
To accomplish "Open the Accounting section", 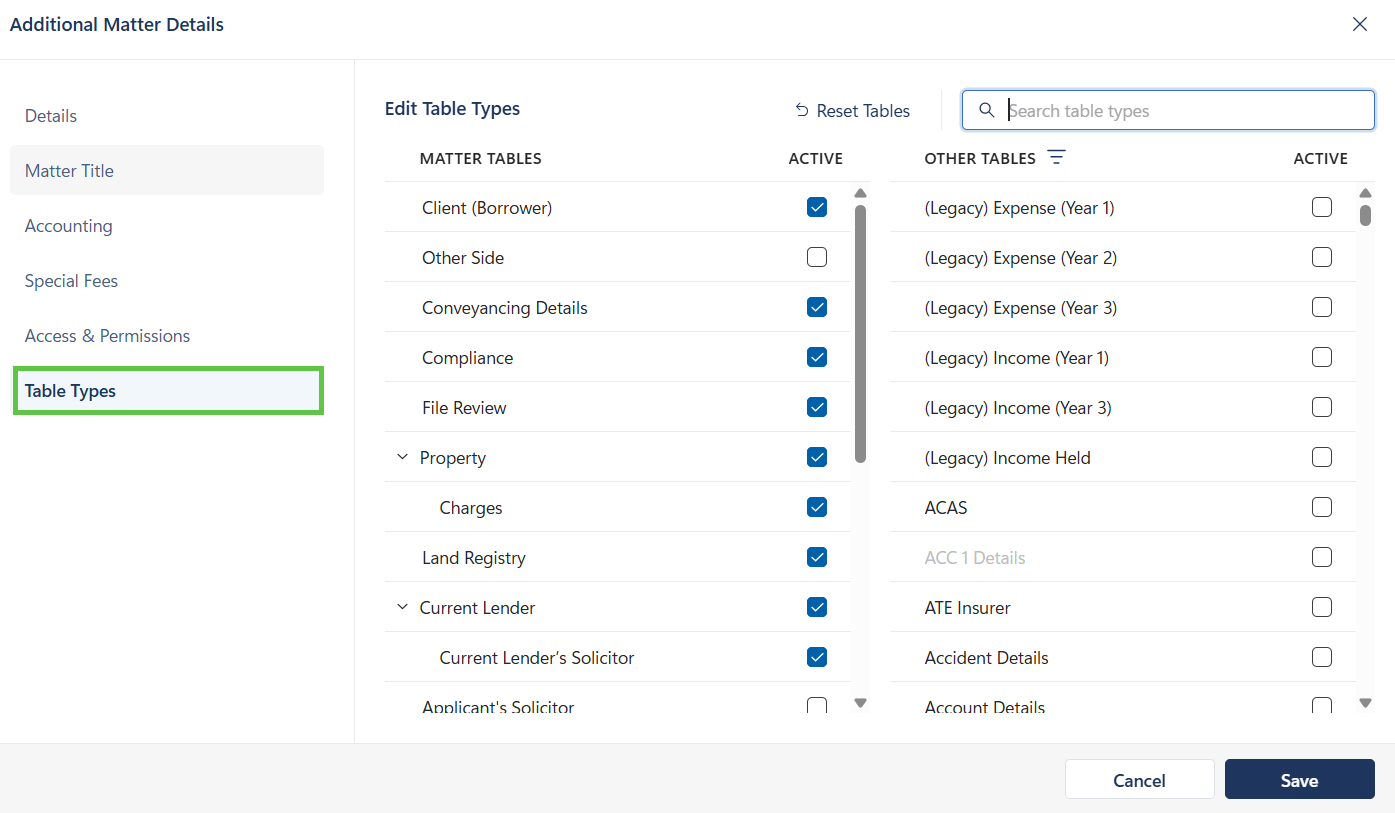I will tap(69, 226).
